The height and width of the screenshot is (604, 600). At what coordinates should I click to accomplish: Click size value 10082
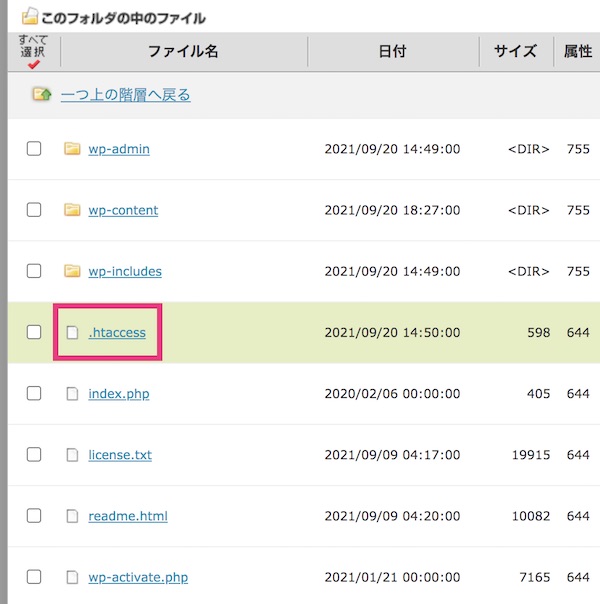(x=531, y=517)
